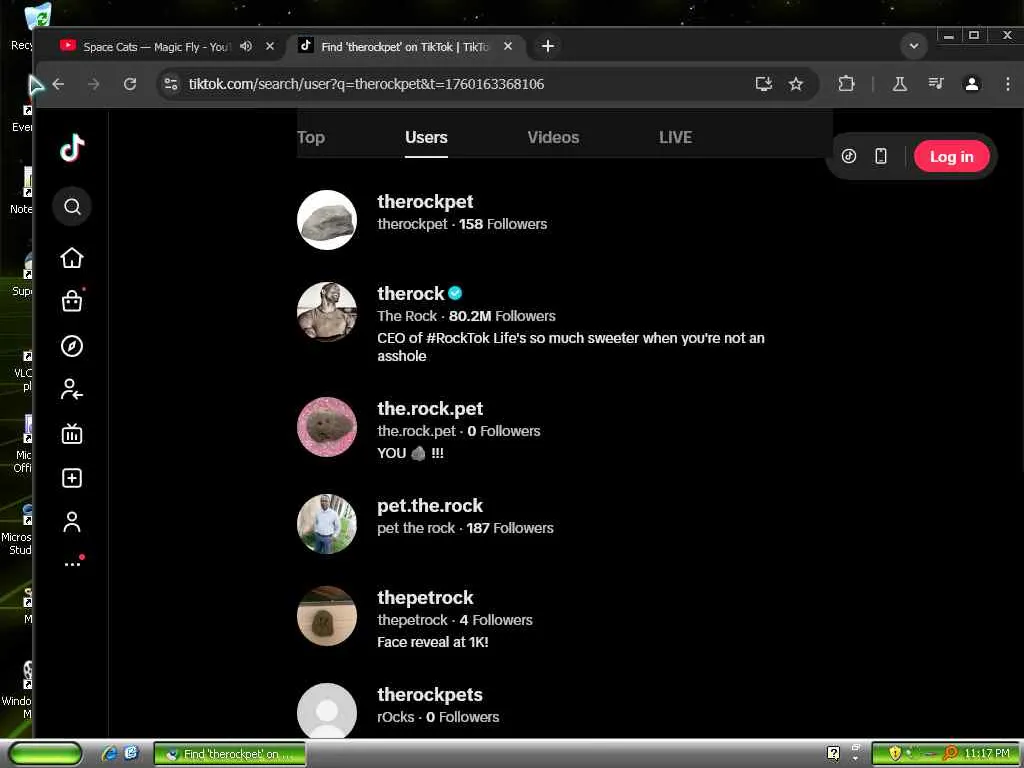Open thepetrock user profile name

coord(425,598)
